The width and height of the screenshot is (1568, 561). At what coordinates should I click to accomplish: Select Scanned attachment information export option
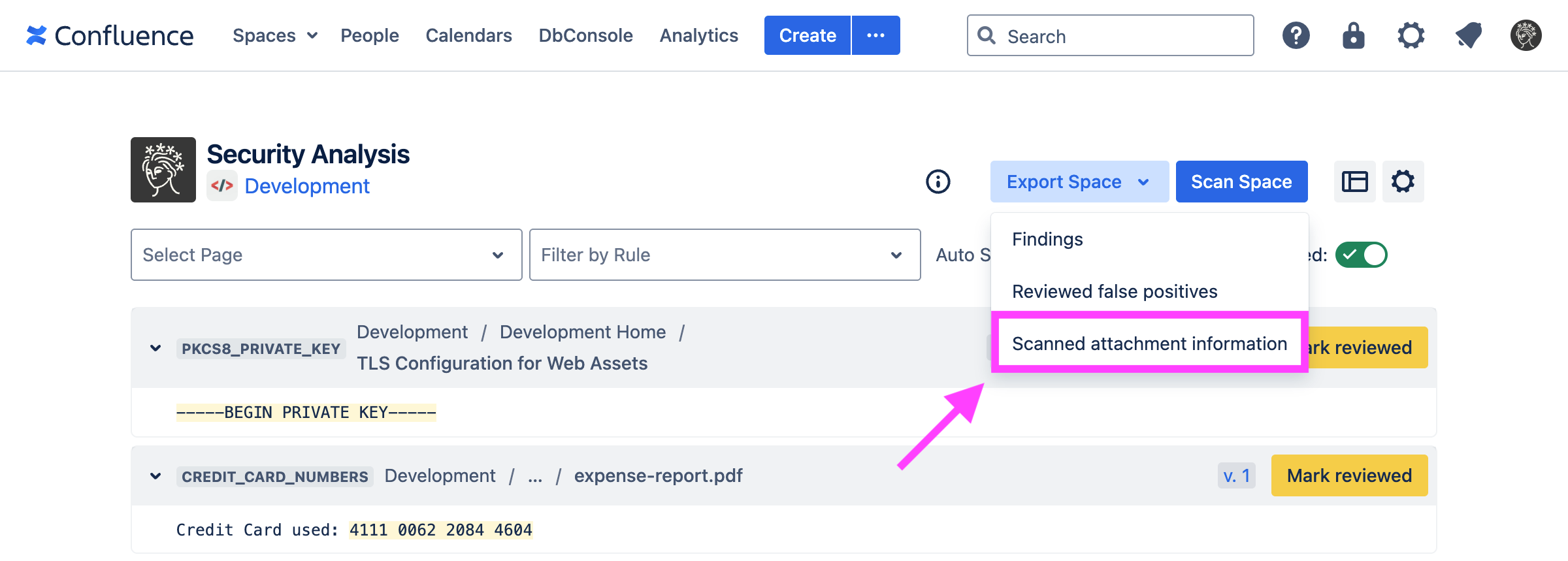tap(1149, 344)
